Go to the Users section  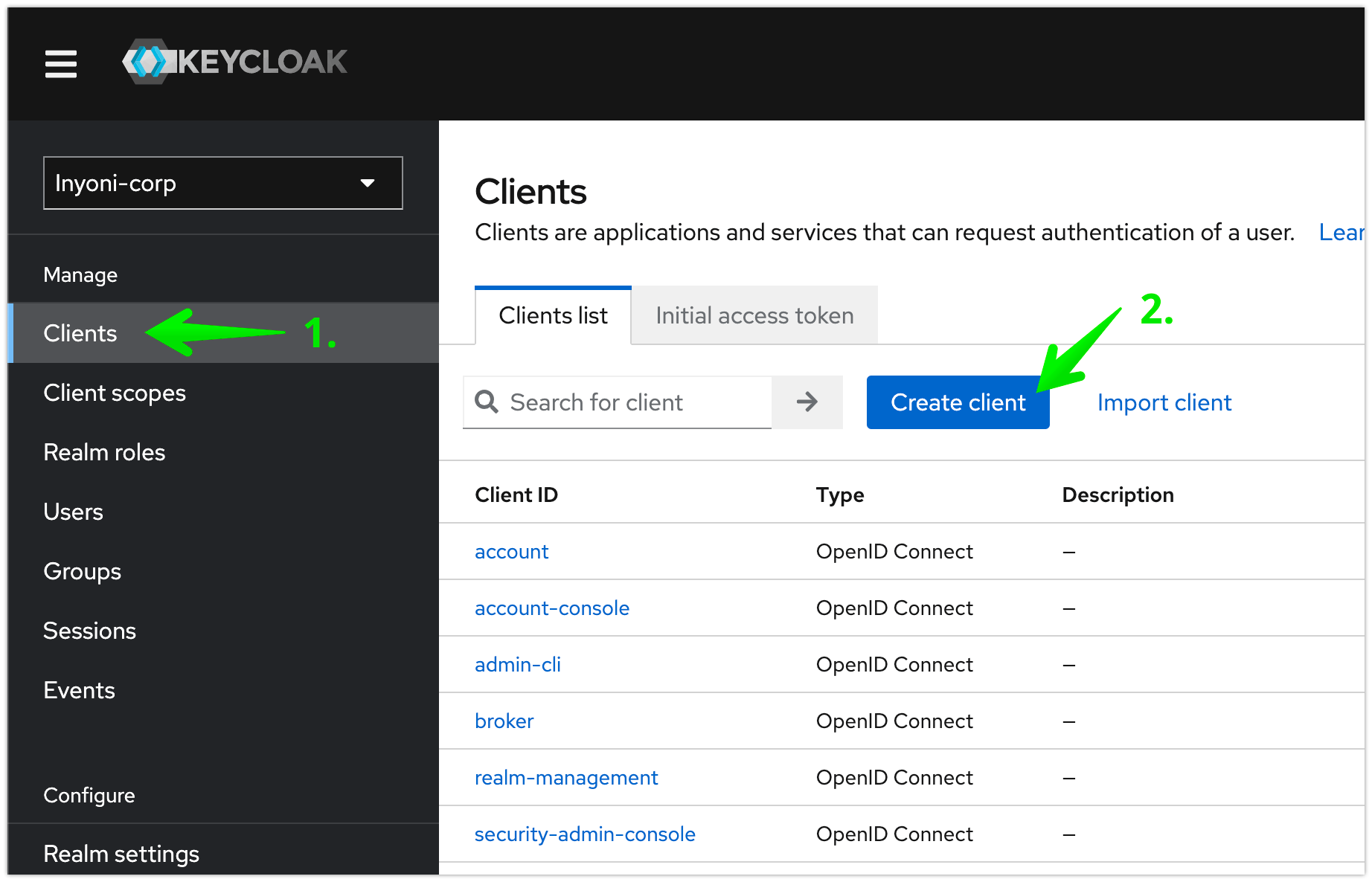coord(73,512)
